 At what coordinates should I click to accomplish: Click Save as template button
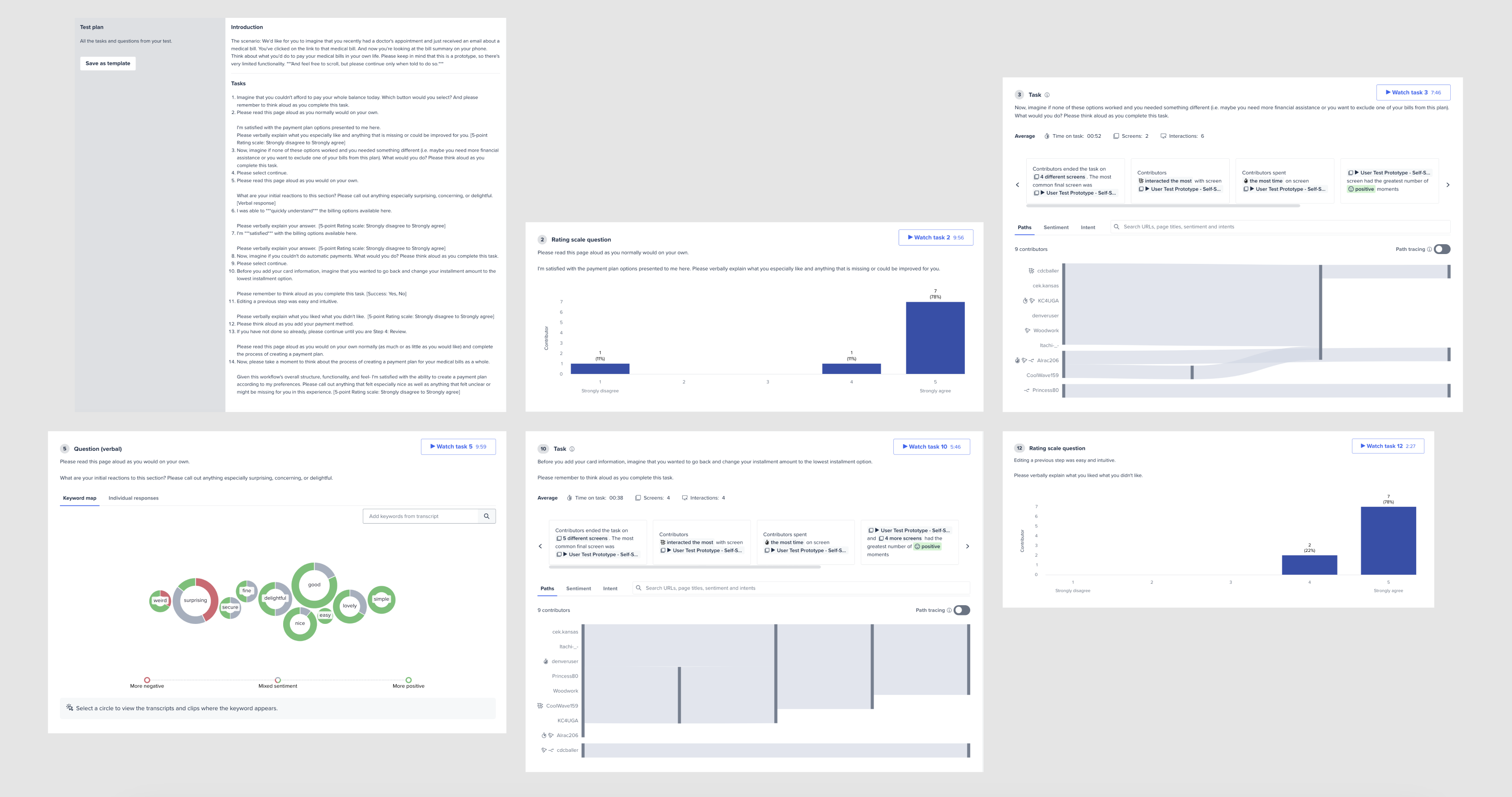(x=108, y=63)
